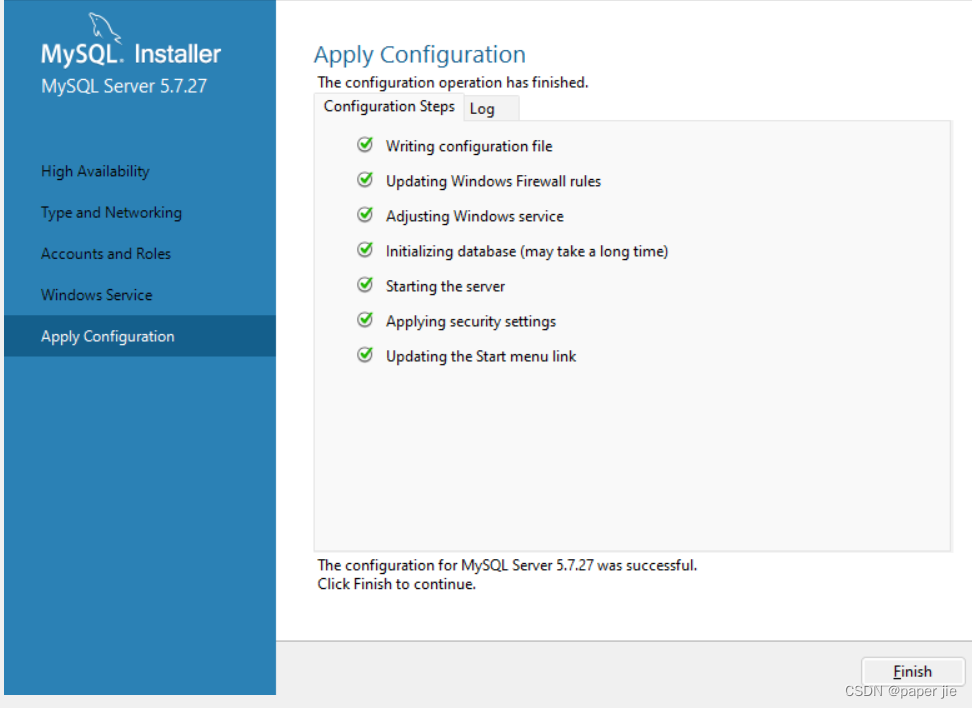
Task: Click the MySQL dolphin logo
Action: click(104, 27)
